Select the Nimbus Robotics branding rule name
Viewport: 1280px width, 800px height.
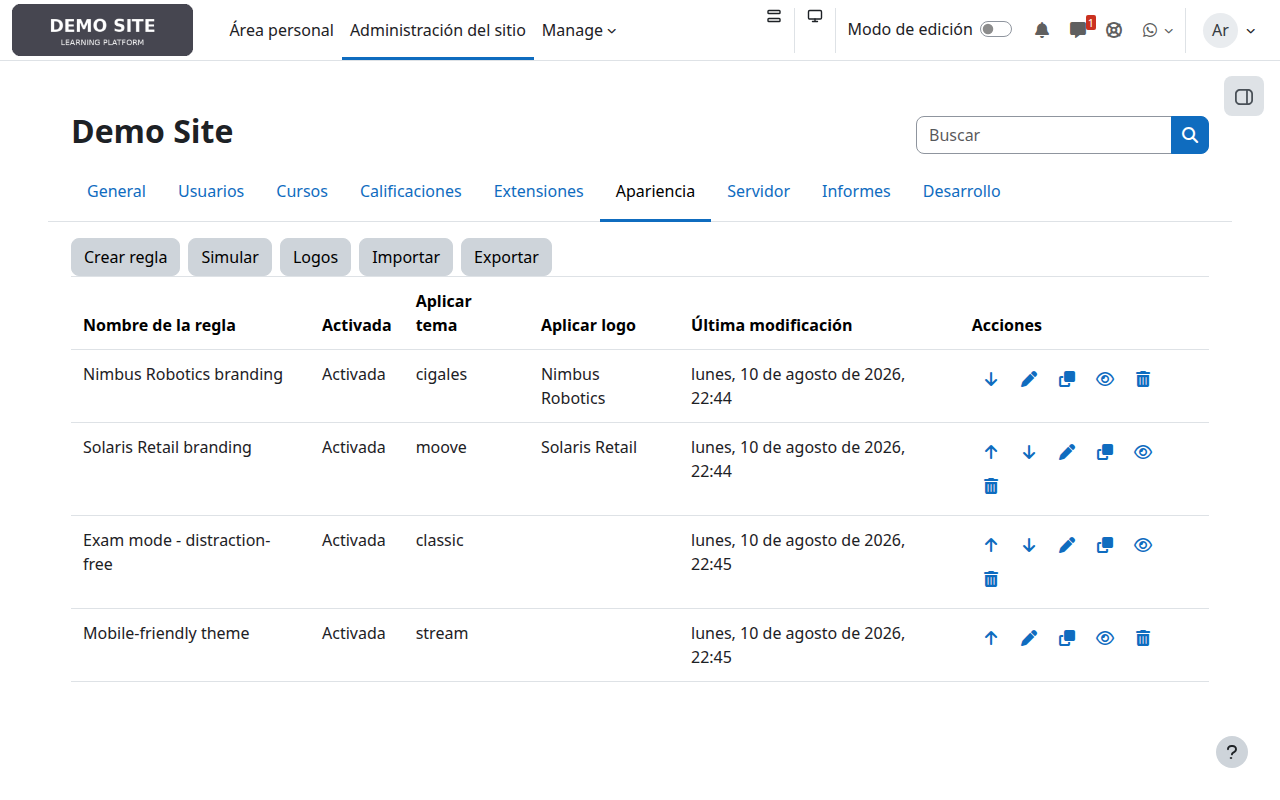183,374
